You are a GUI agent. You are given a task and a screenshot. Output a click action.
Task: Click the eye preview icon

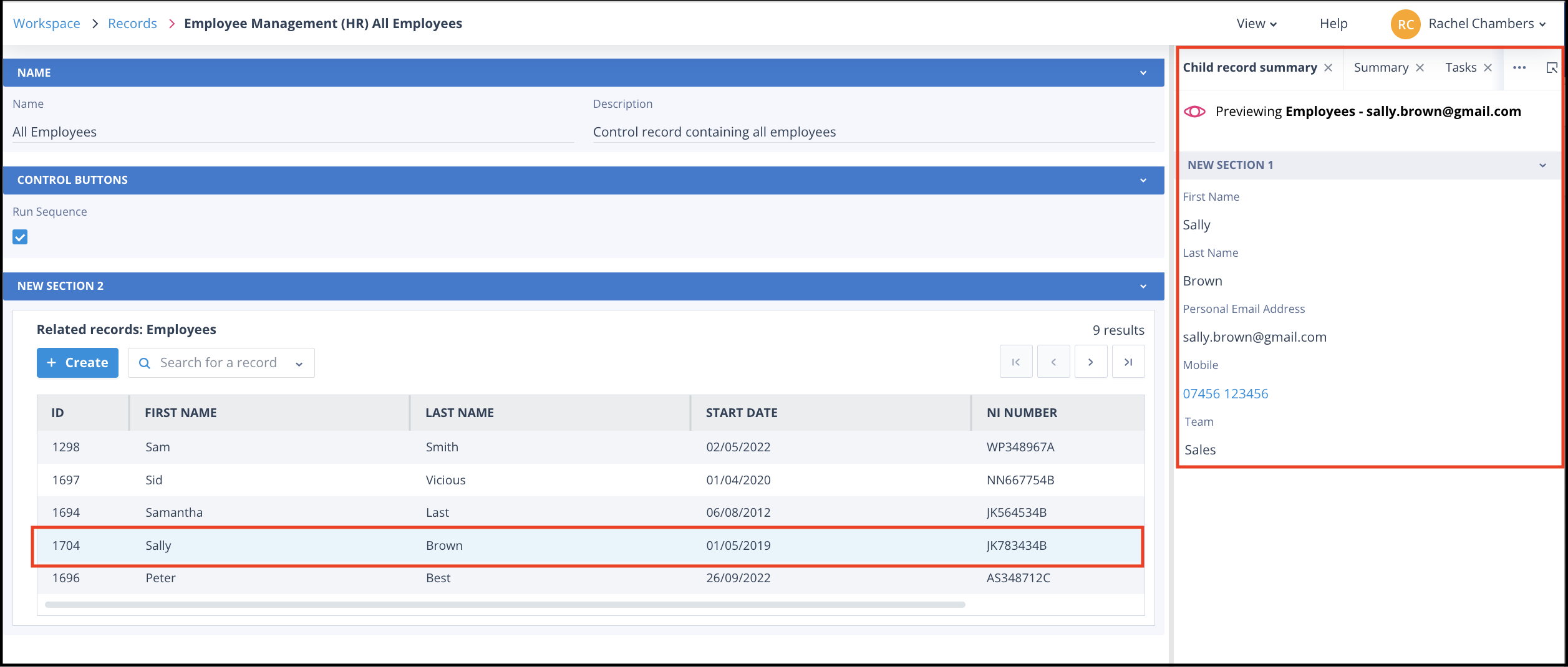(1195, 112)
